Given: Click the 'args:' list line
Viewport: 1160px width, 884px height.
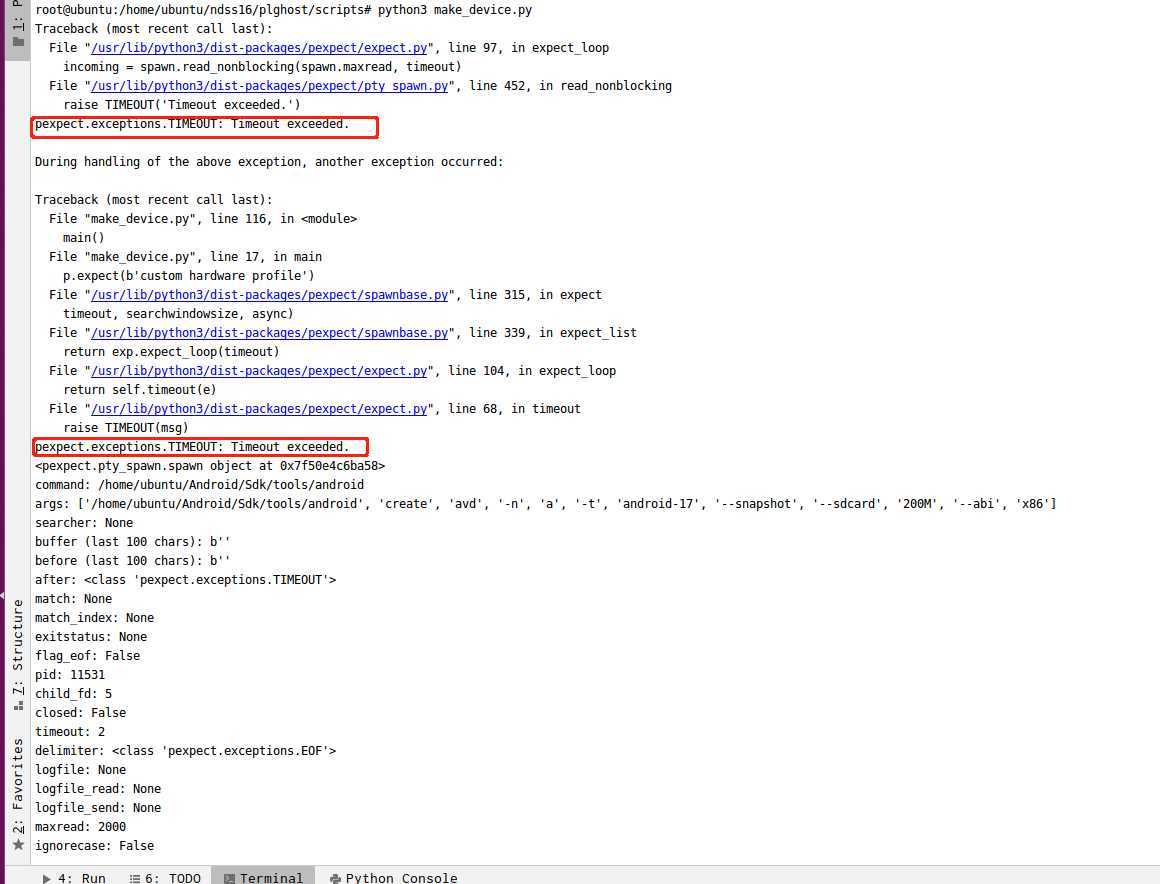Looking at the screenshot, I should click(546, 504).
